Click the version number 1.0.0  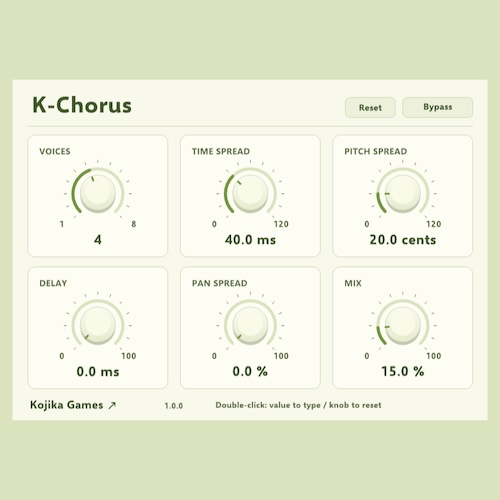(x=174, y=406)
